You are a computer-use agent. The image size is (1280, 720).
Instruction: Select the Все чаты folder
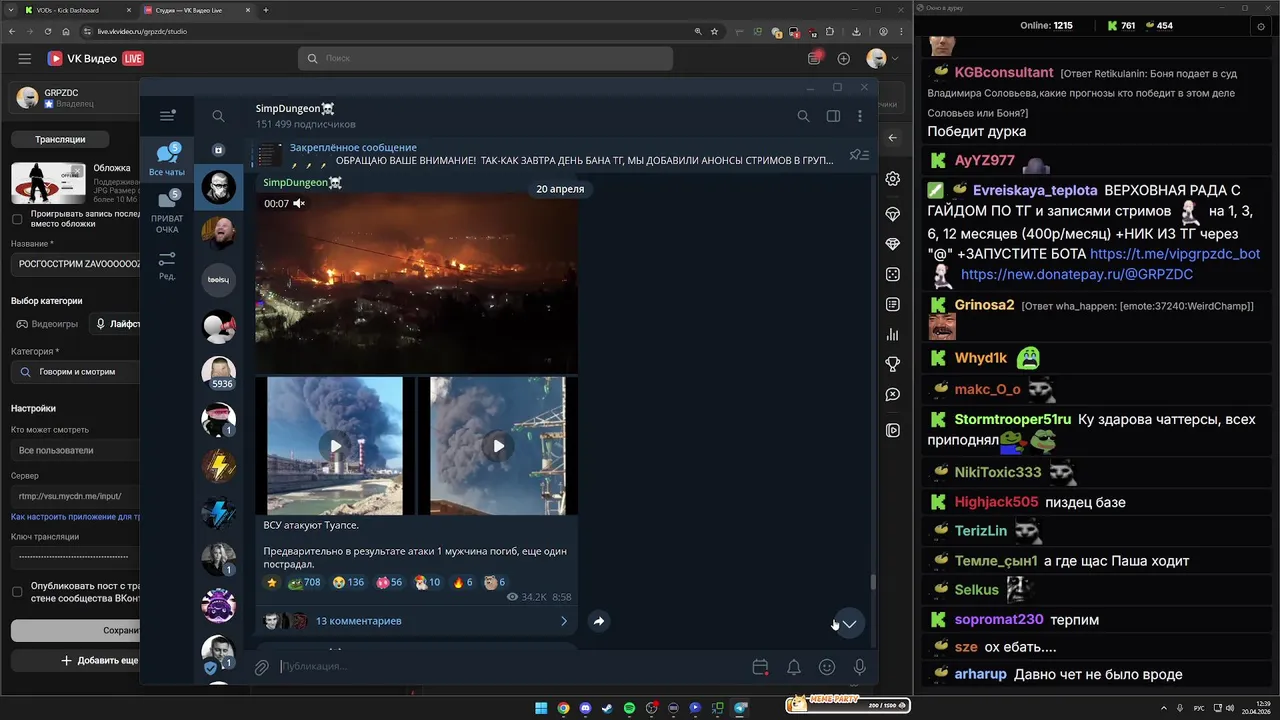click(167, 160)
